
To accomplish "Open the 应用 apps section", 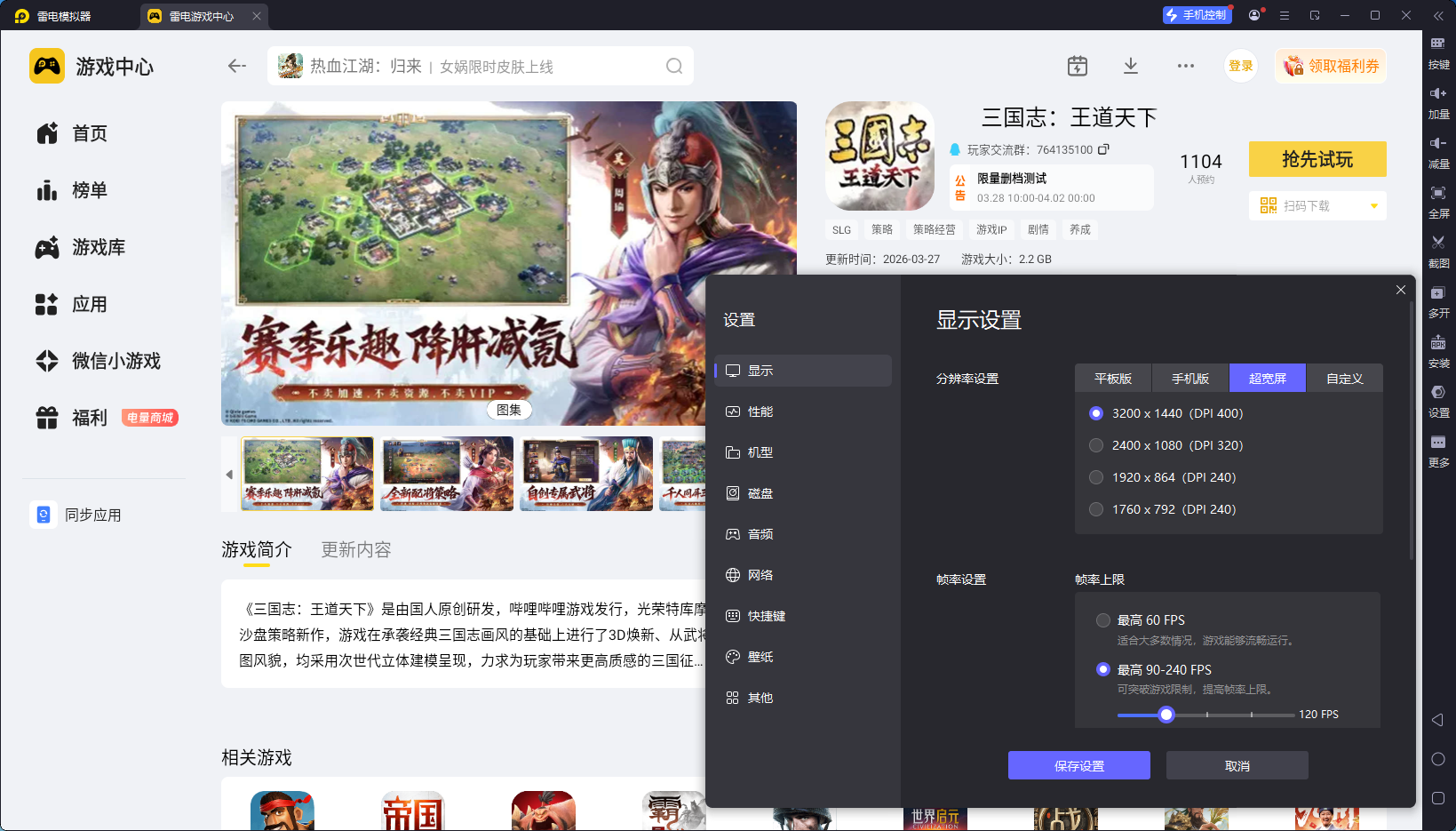I will pos(72,304).
